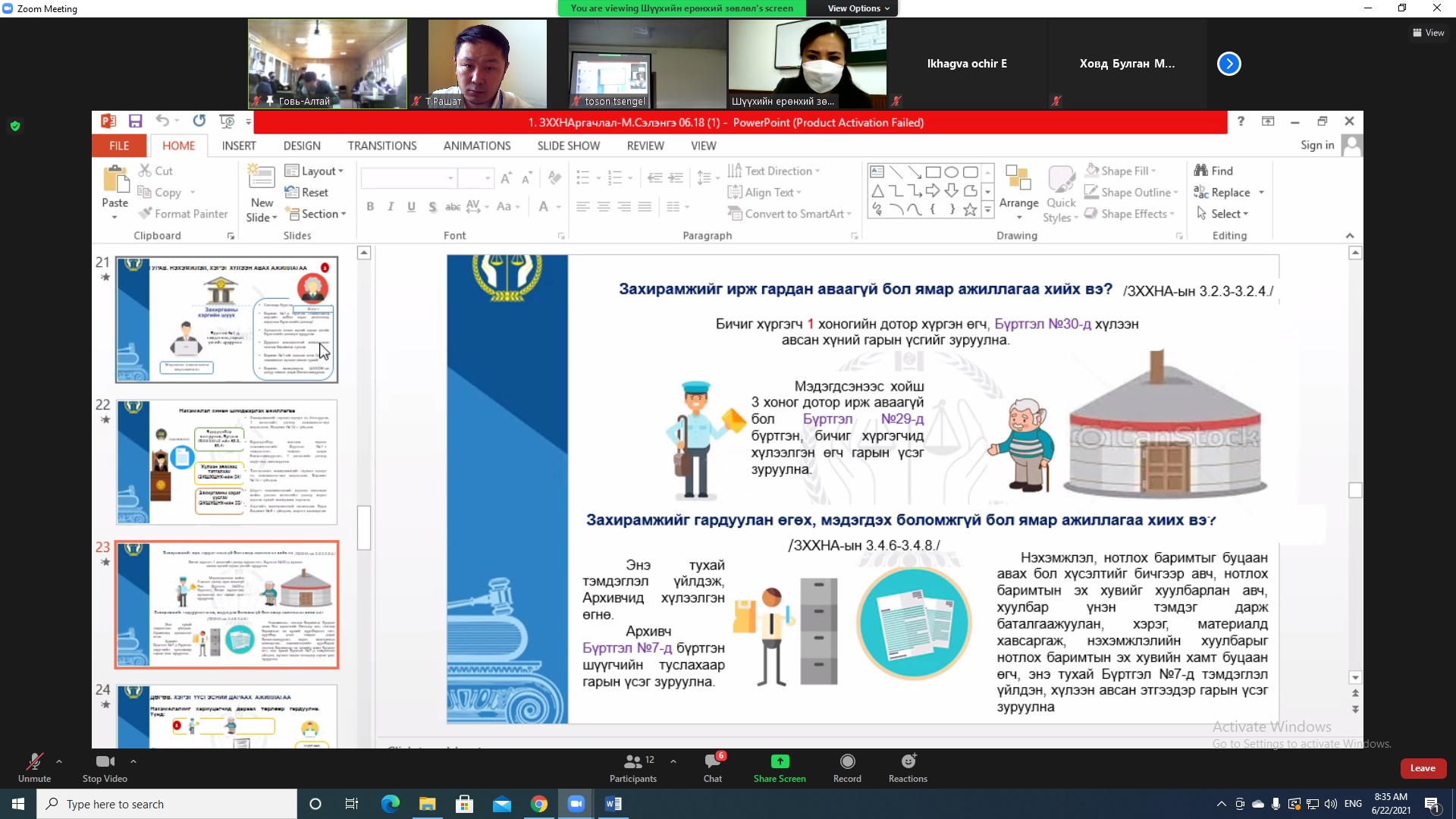Toggle Stop Video in Zoom
Screen dimensions: 1456x819
point(105,767)
